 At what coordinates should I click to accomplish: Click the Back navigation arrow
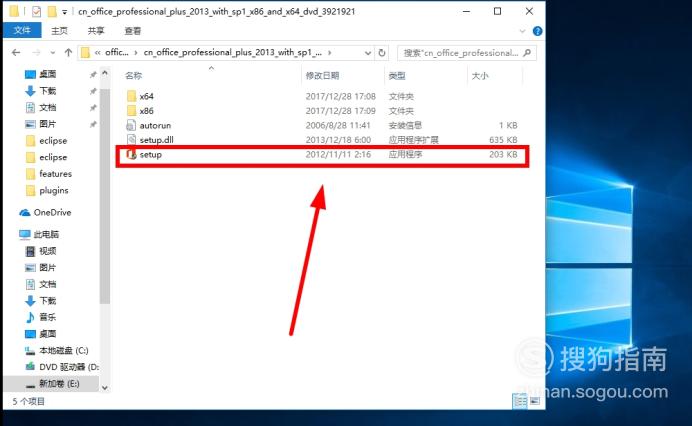(16, 53)
